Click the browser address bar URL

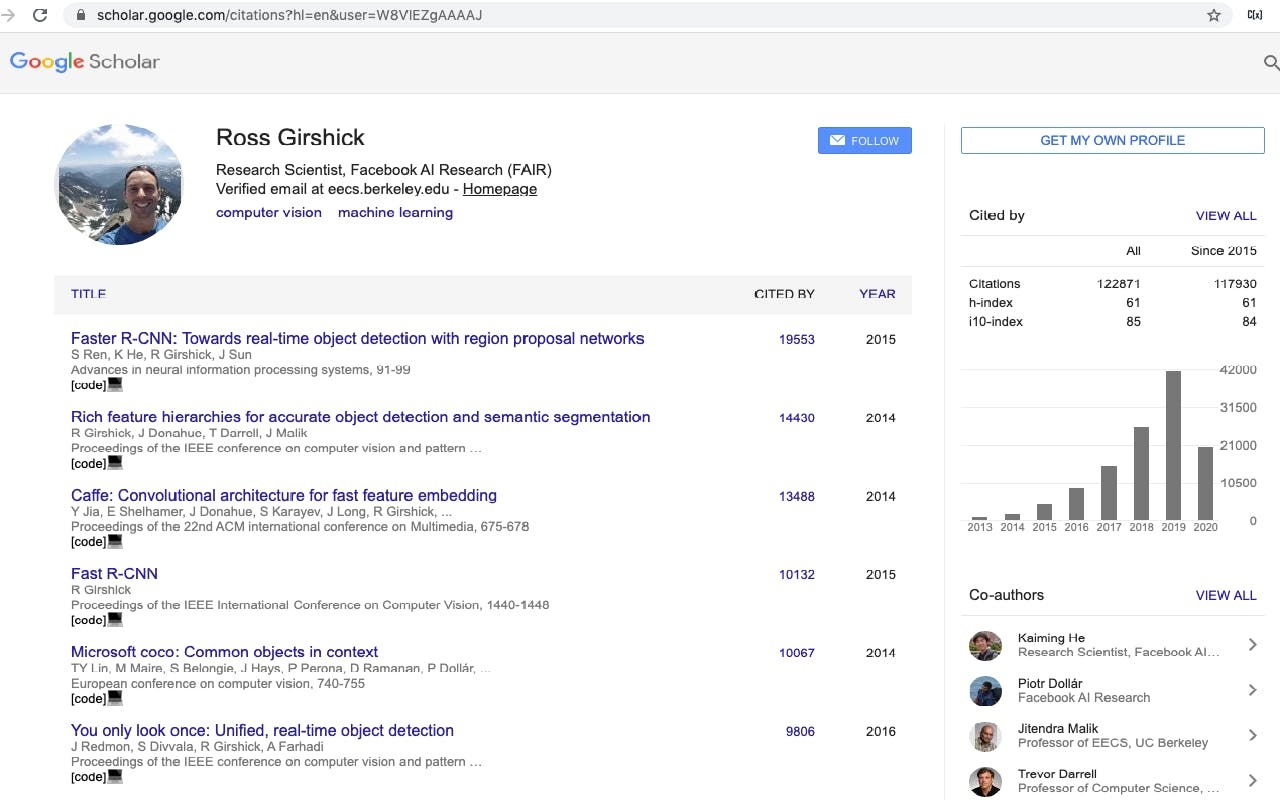290,15
